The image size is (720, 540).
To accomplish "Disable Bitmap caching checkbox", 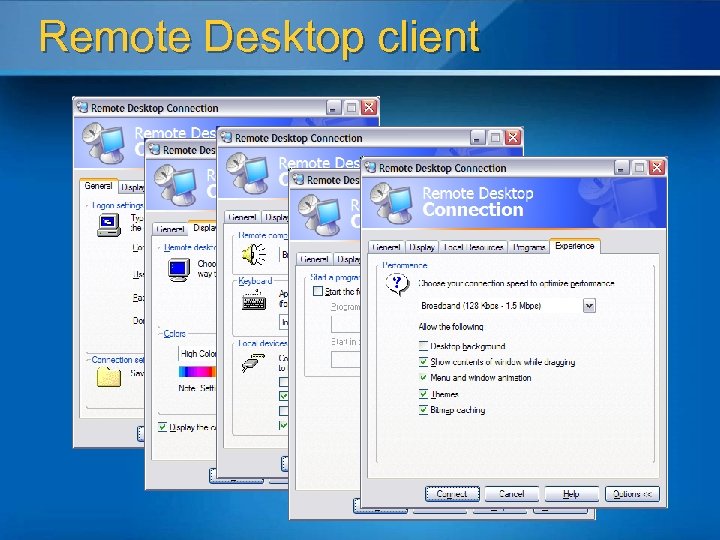I will (423, 410).
